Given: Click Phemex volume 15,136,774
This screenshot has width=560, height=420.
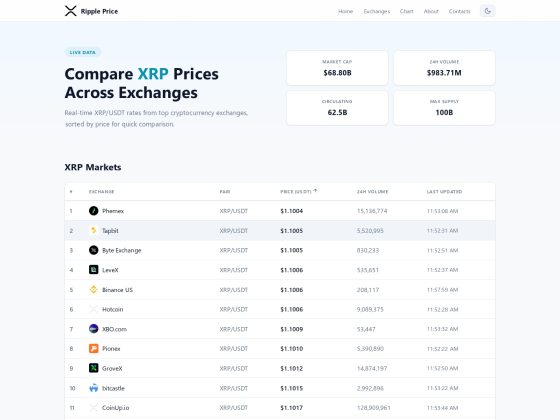Looking at the screenshot, I should coord(372,211).
